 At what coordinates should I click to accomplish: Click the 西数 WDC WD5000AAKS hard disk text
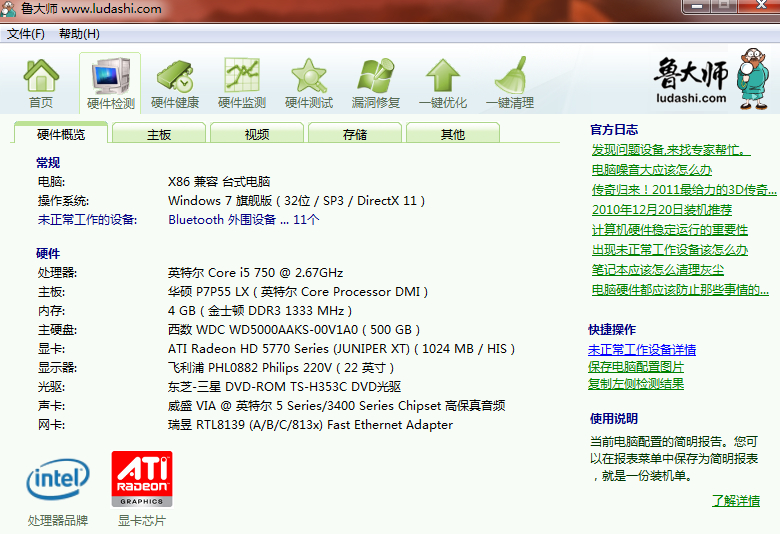tap(293, 329)
